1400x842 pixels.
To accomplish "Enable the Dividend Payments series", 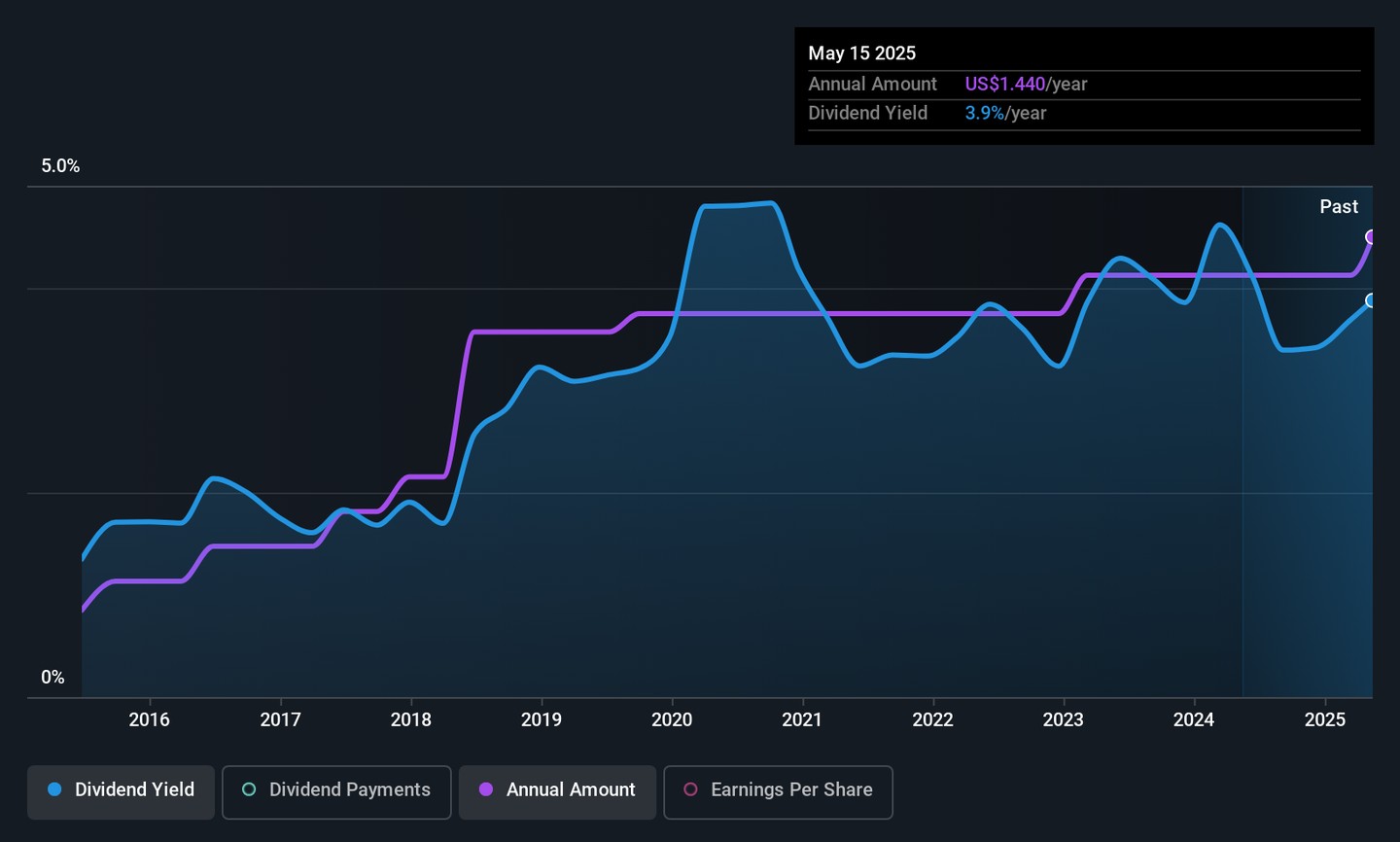I will point(336,790).
